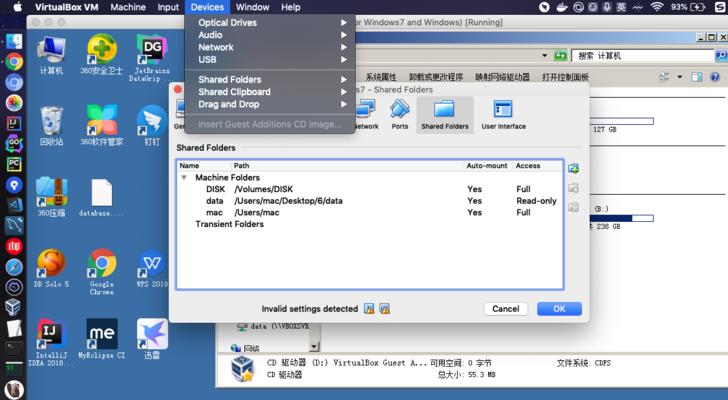Screen dimensions: 728x400
Task: Click the first invalid settings warning icon
Action: pyautogui.click(x=369, y=309)
